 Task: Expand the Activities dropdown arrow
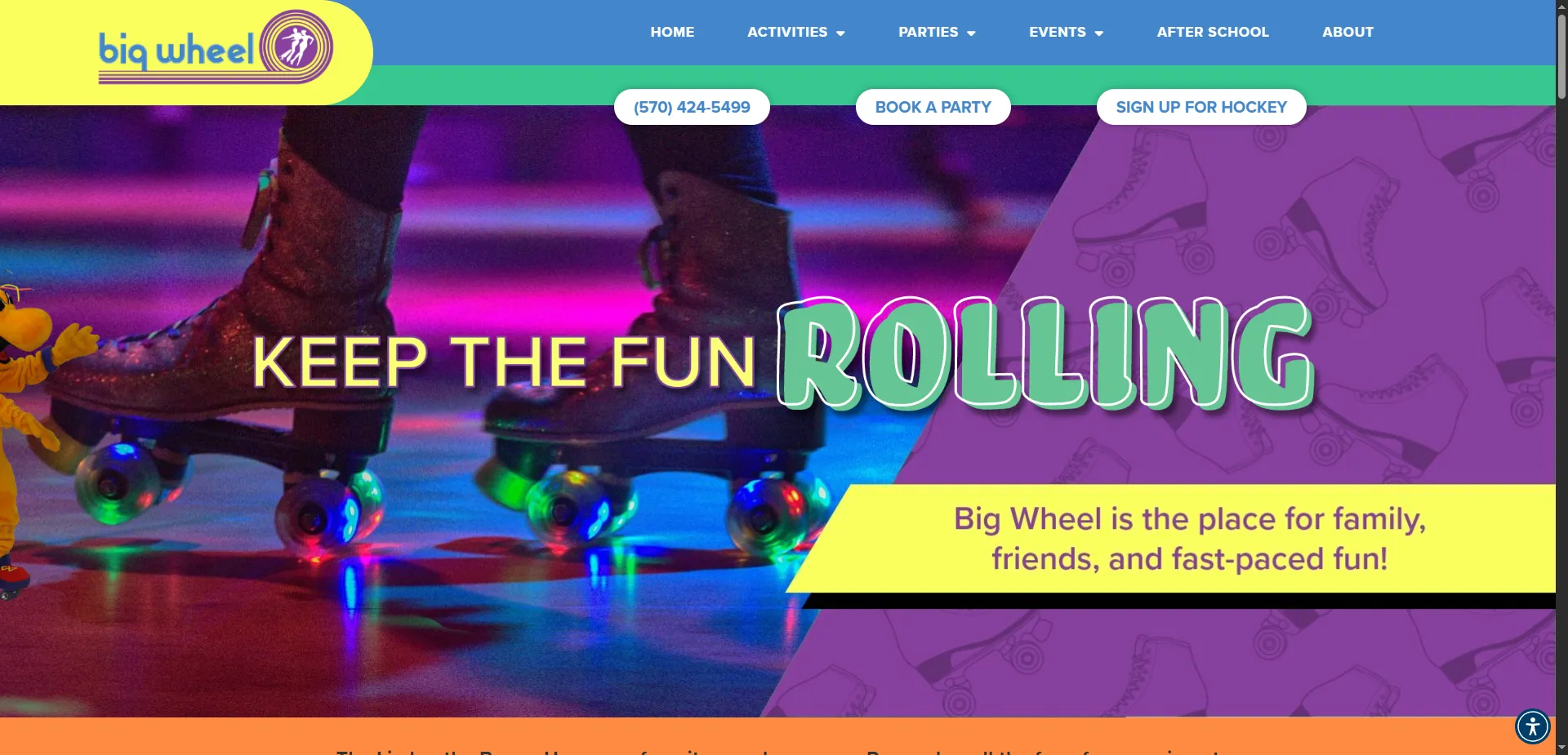coord(840,33)
